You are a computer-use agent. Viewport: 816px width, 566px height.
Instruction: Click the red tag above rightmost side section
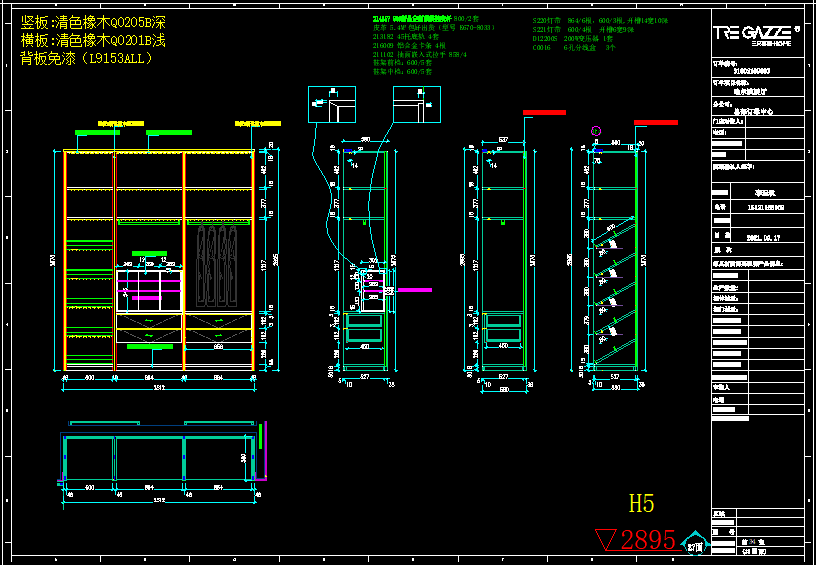point(655,122)
